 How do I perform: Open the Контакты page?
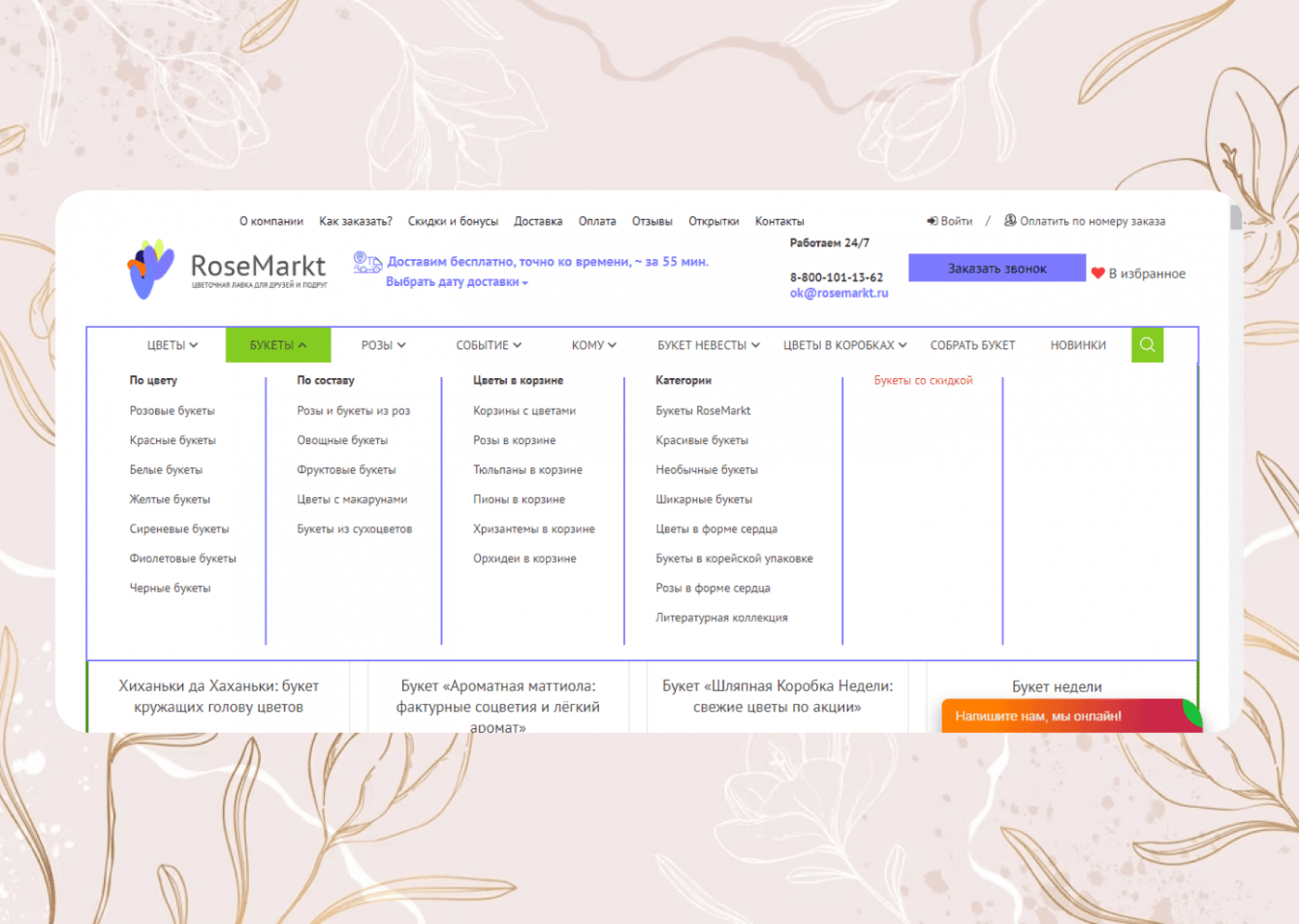(x=779, y=221)
